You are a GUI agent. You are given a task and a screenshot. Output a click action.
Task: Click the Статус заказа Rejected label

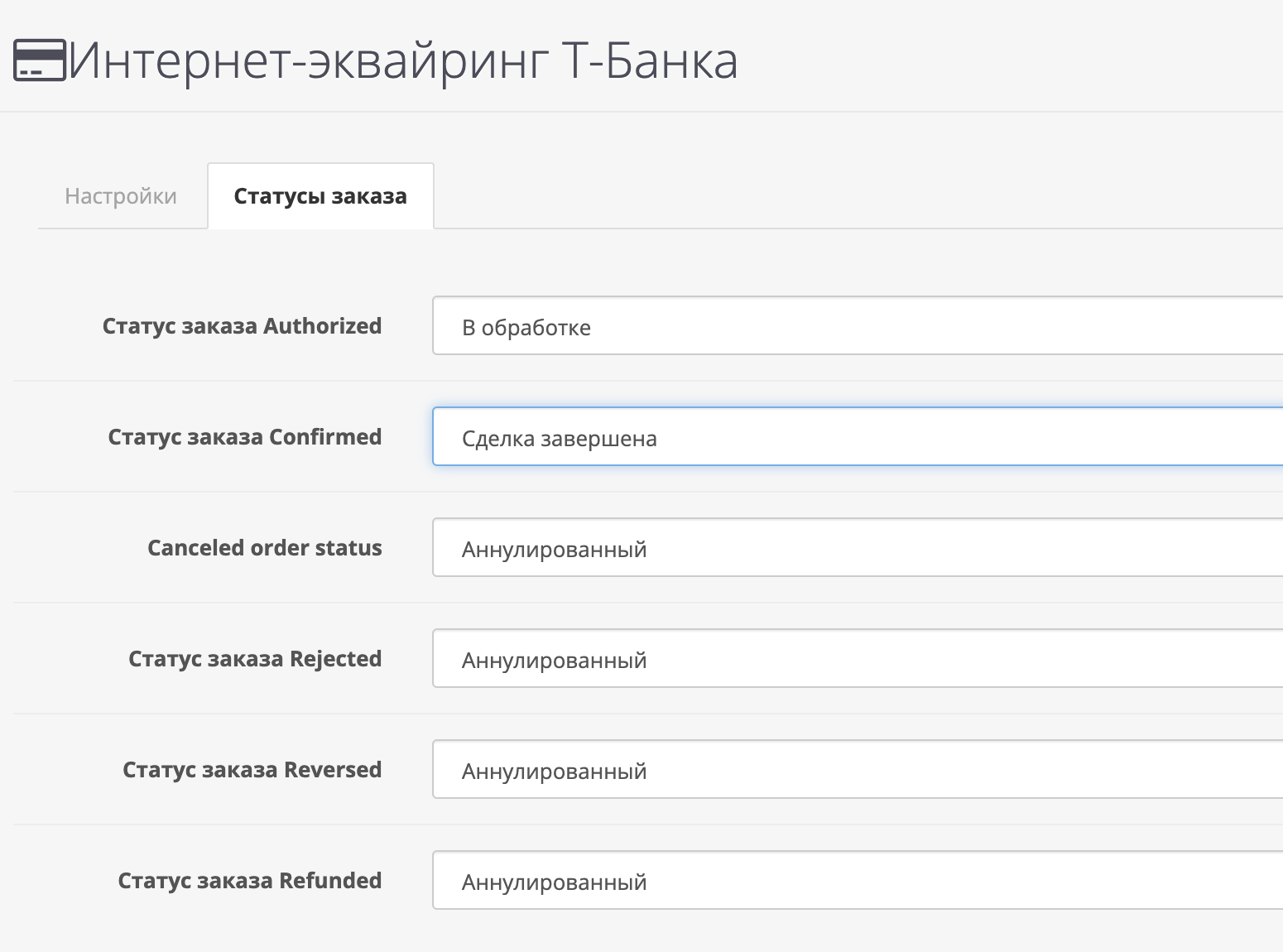255,659
